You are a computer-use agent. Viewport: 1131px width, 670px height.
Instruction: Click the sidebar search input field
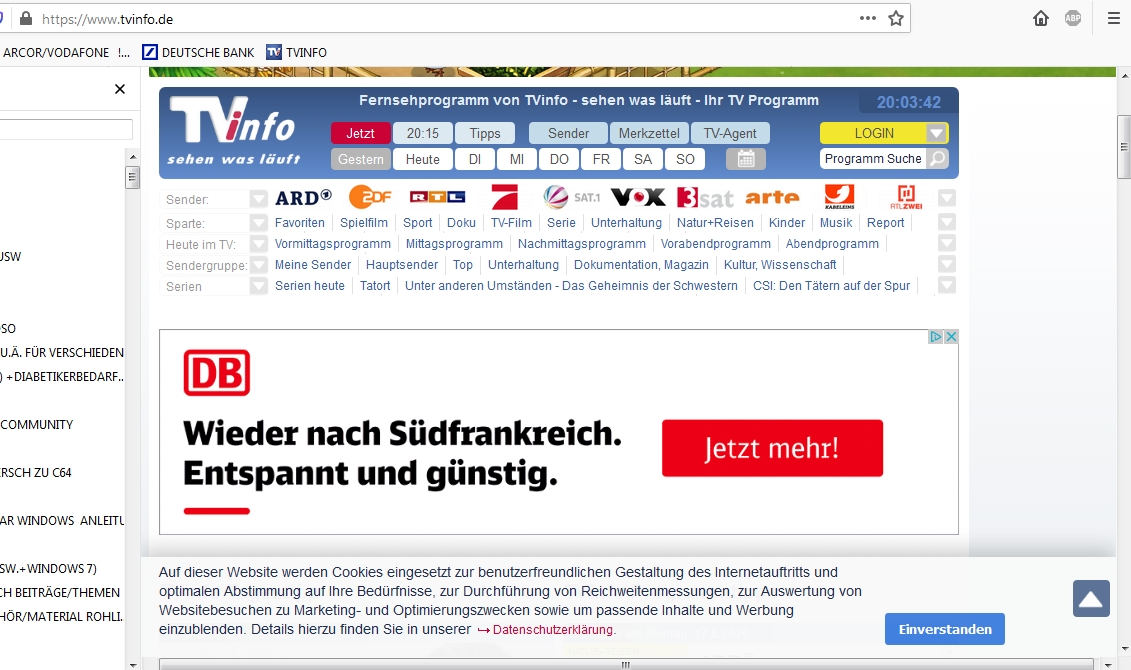point(66,129)
